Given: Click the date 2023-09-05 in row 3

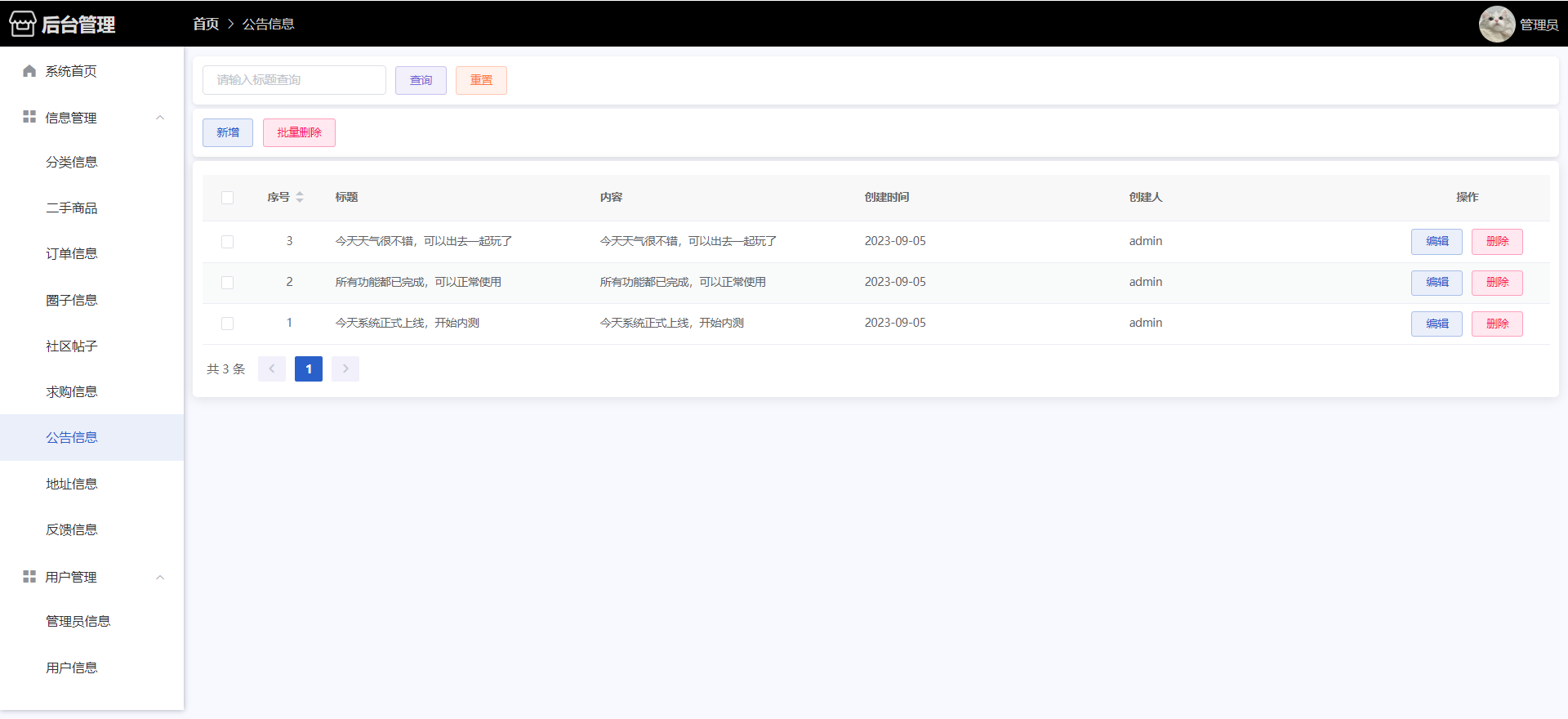Looking at the screenshot, I should 895,241.
